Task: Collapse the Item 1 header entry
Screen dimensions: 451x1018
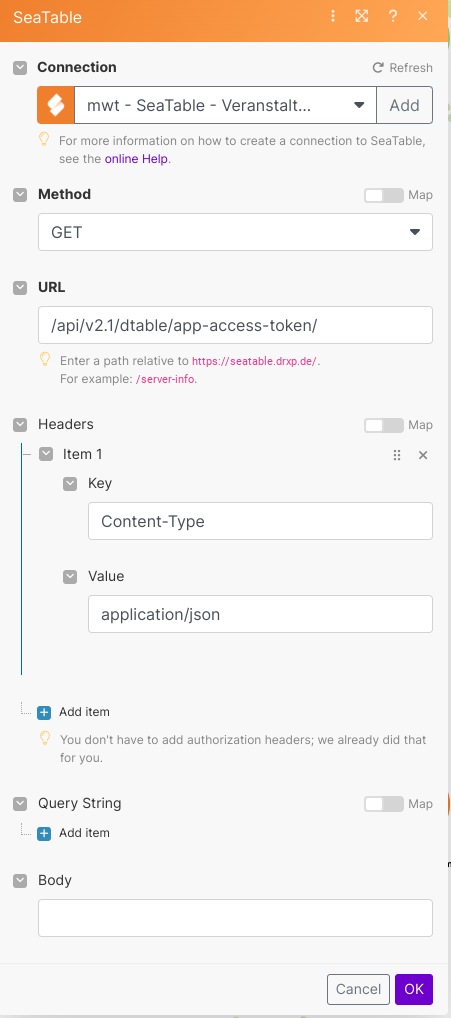Action: 45,454
